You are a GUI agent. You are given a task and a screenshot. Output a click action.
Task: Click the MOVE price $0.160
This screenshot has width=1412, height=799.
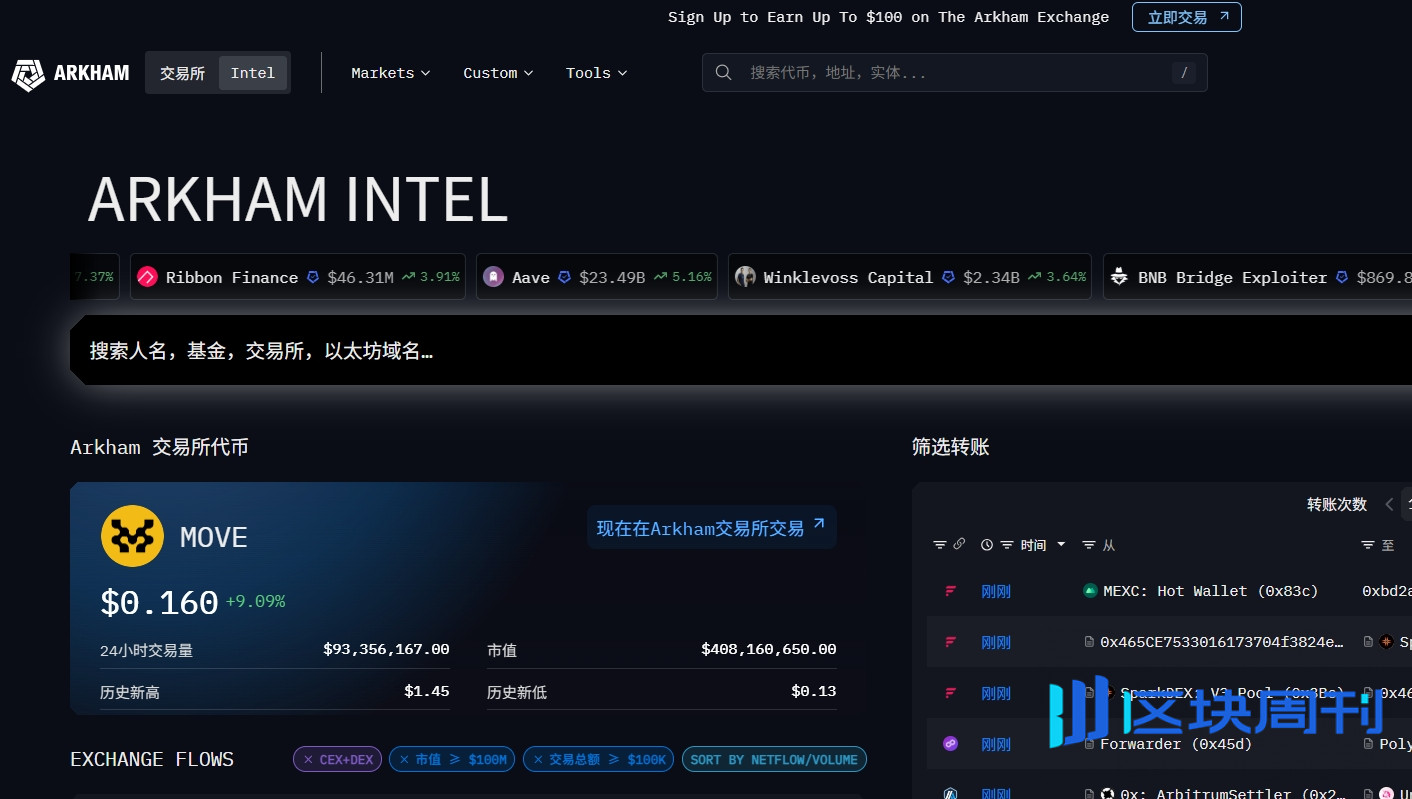pos(159,602)
